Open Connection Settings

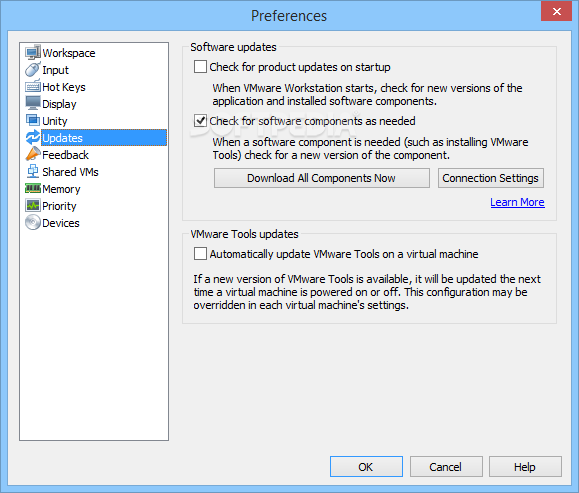tap(490, 178)
